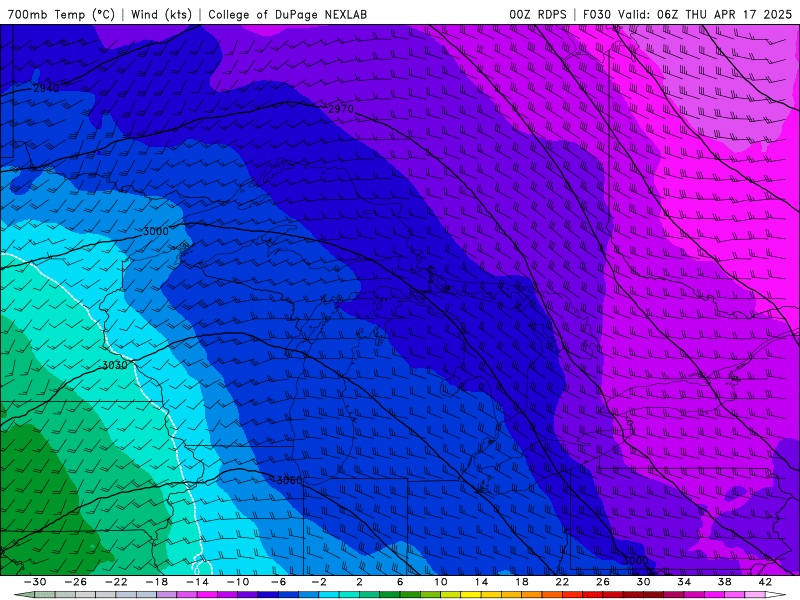Click the -18 tick label on the color scale

coord(157,582)
